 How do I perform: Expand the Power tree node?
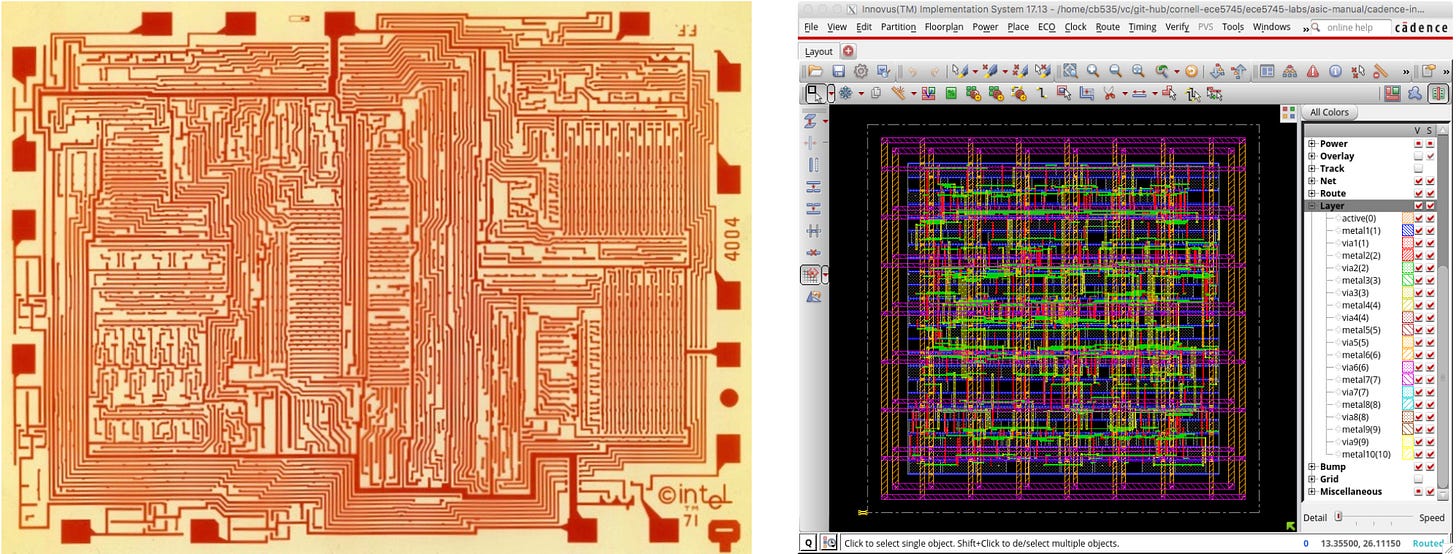tap(1312, 144)
